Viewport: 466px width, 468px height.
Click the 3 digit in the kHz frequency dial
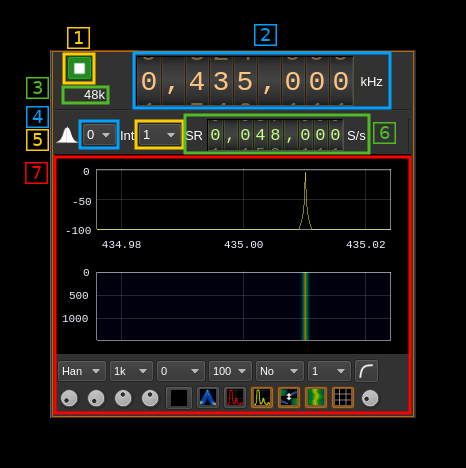tap(221, 81)
